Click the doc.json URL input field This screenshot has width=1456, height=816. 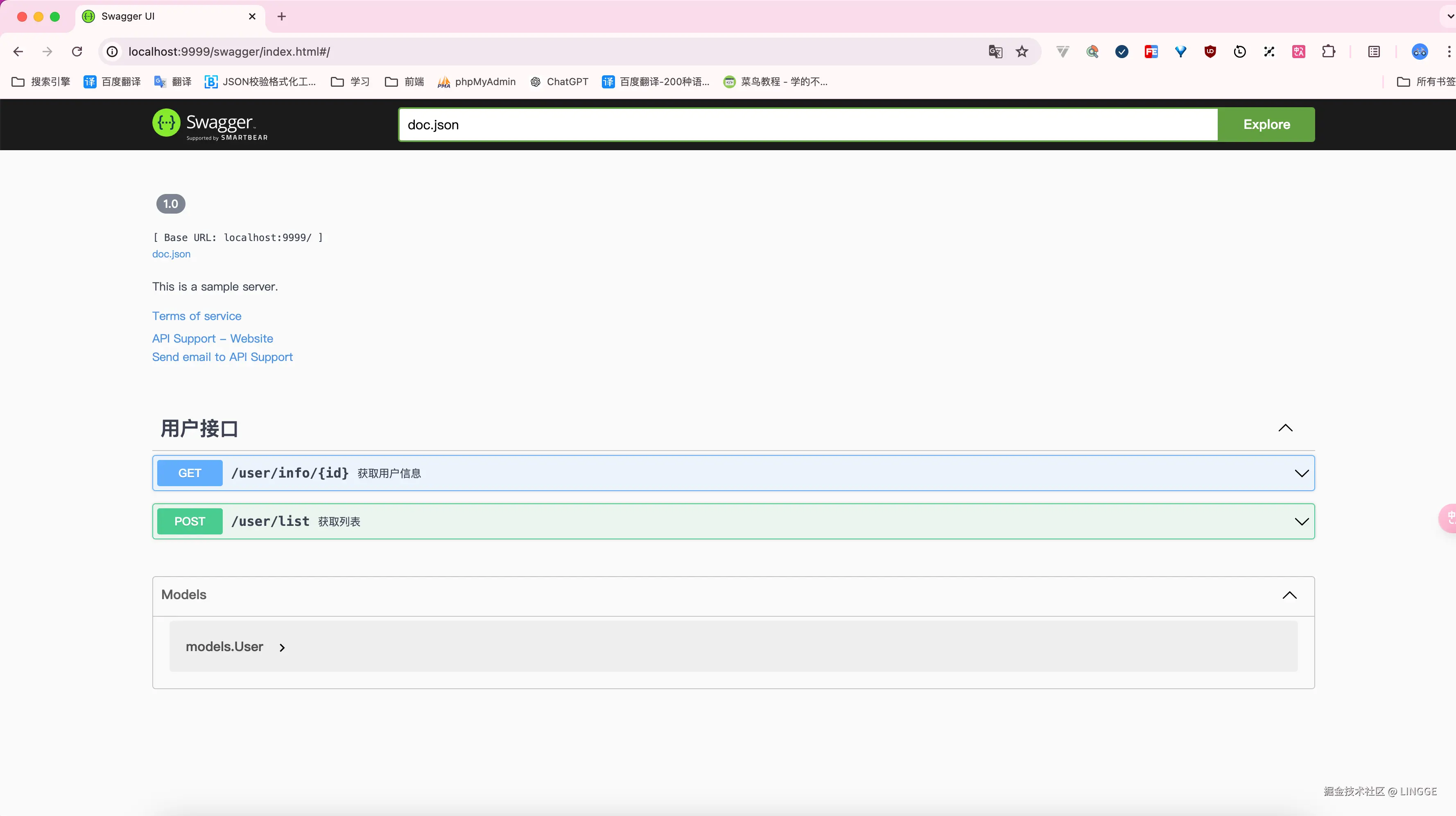(x=807, y=124)
